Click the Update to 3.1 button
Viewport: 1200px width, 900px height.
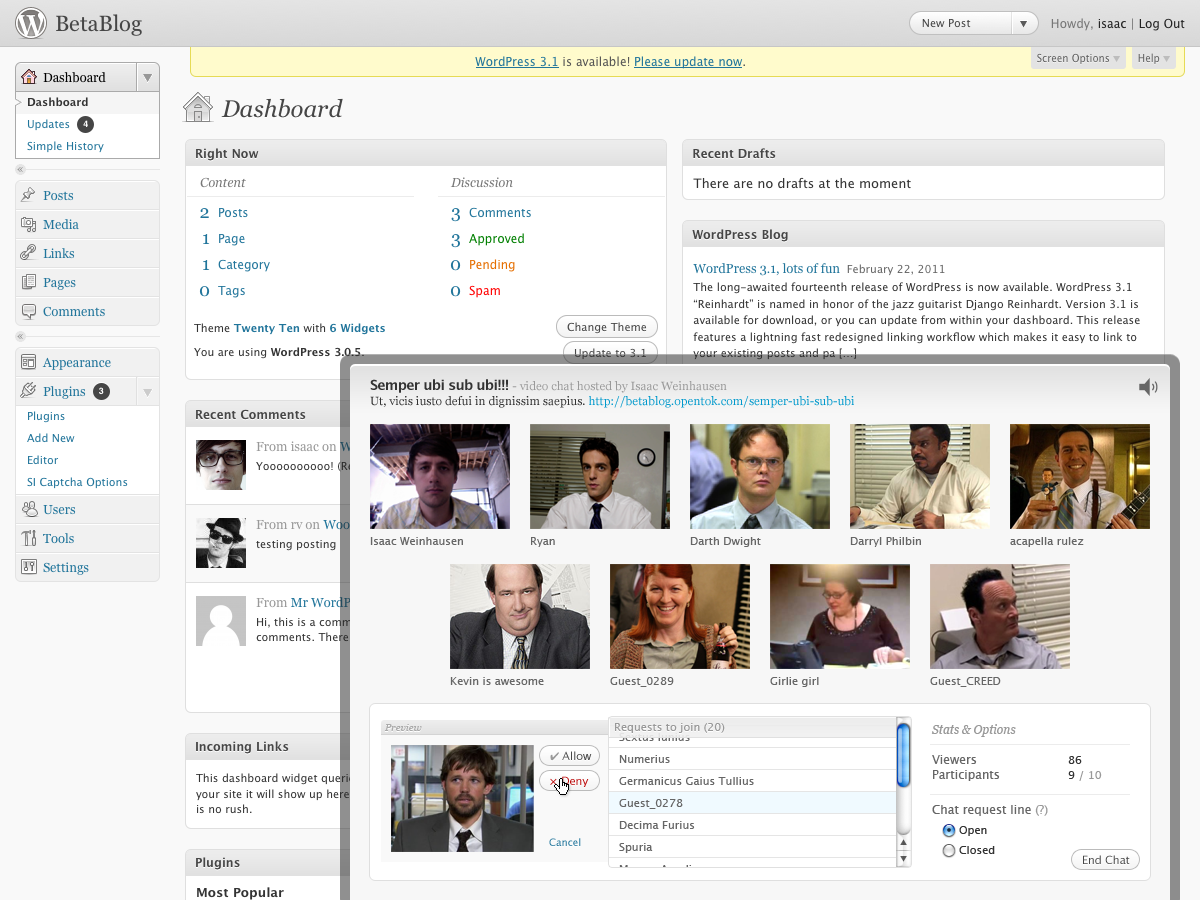[x=610, y=352]
